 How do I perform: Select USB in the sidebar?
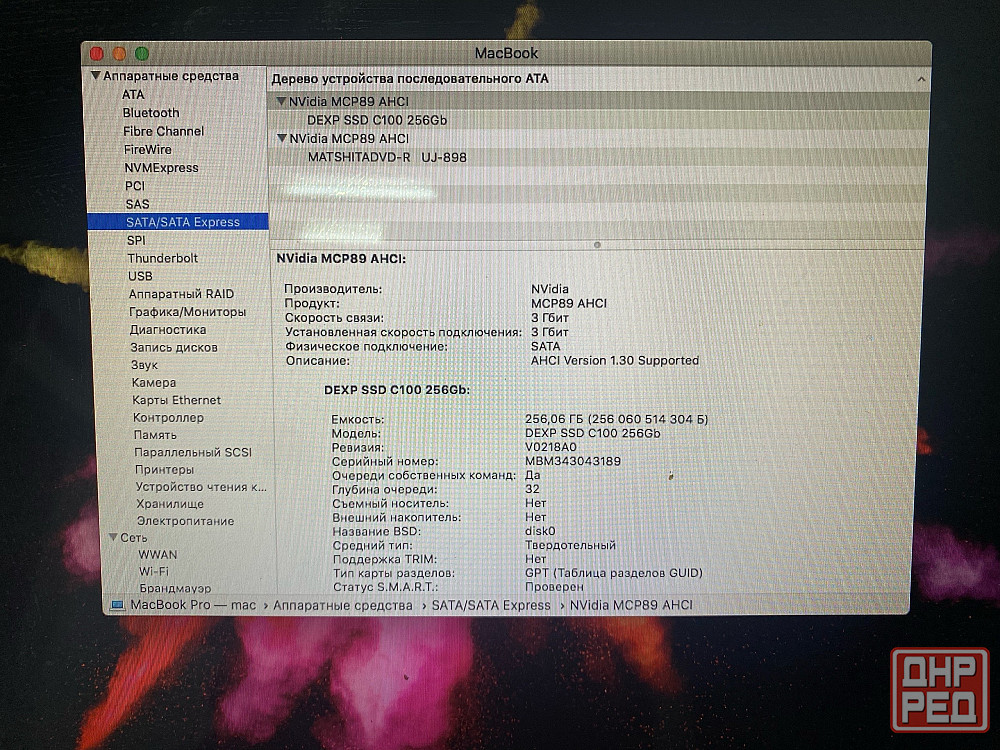pos(140,276)
